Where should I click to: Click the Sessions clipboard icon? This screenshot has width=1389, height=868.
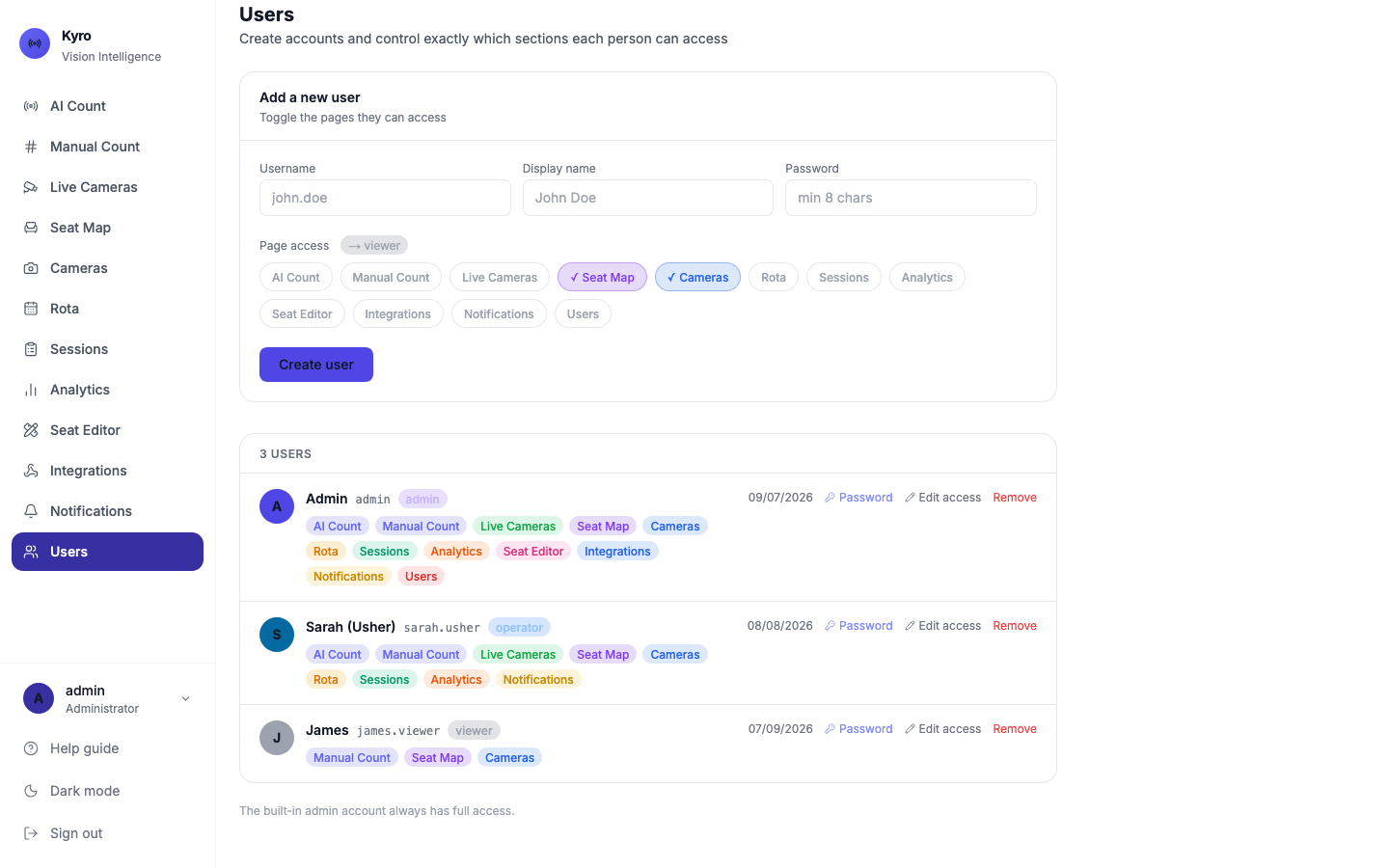pyautogui.click(x=31, y=349)
